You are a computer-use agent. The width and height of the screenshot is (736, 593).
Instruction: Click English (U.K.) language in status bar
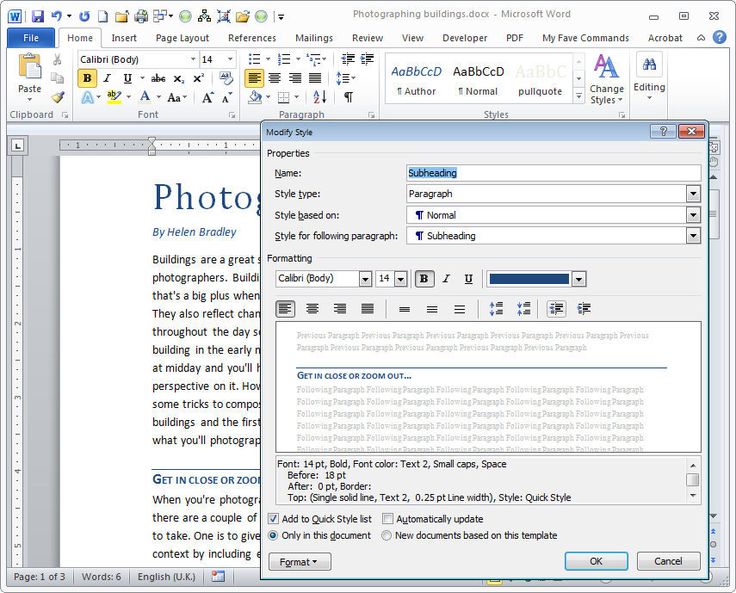166,577
